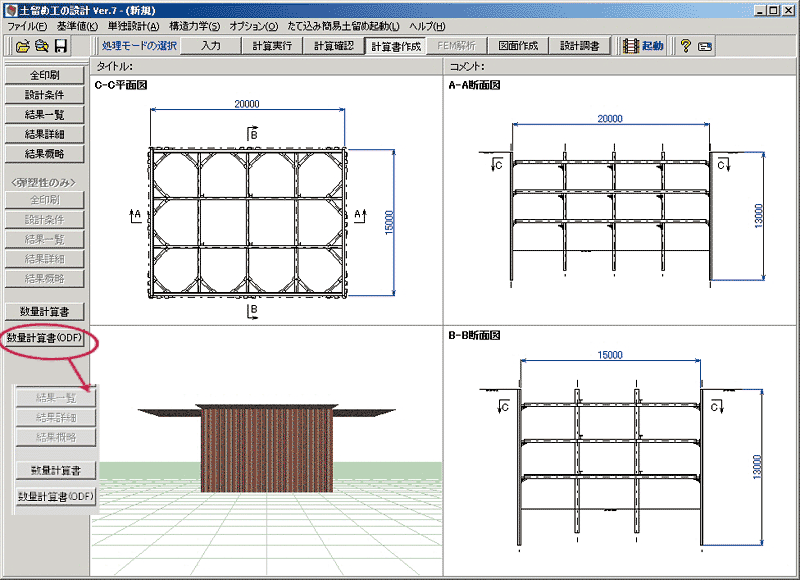The image size is (800, 580).
Task: Click the 処理モードの選択 label
Action: click(139, 46)
